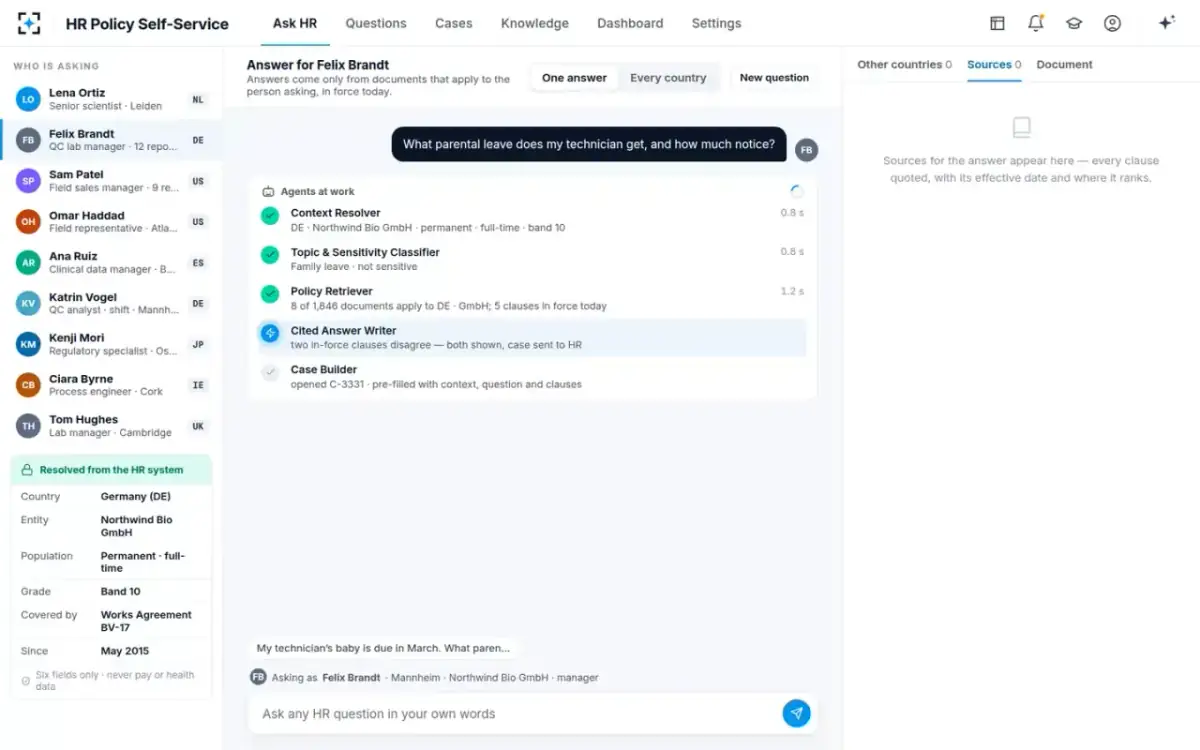This screenshot has height=750, width=1200.
Task: Go to the Ask HR tab
Action: click(x=295, y=23)
